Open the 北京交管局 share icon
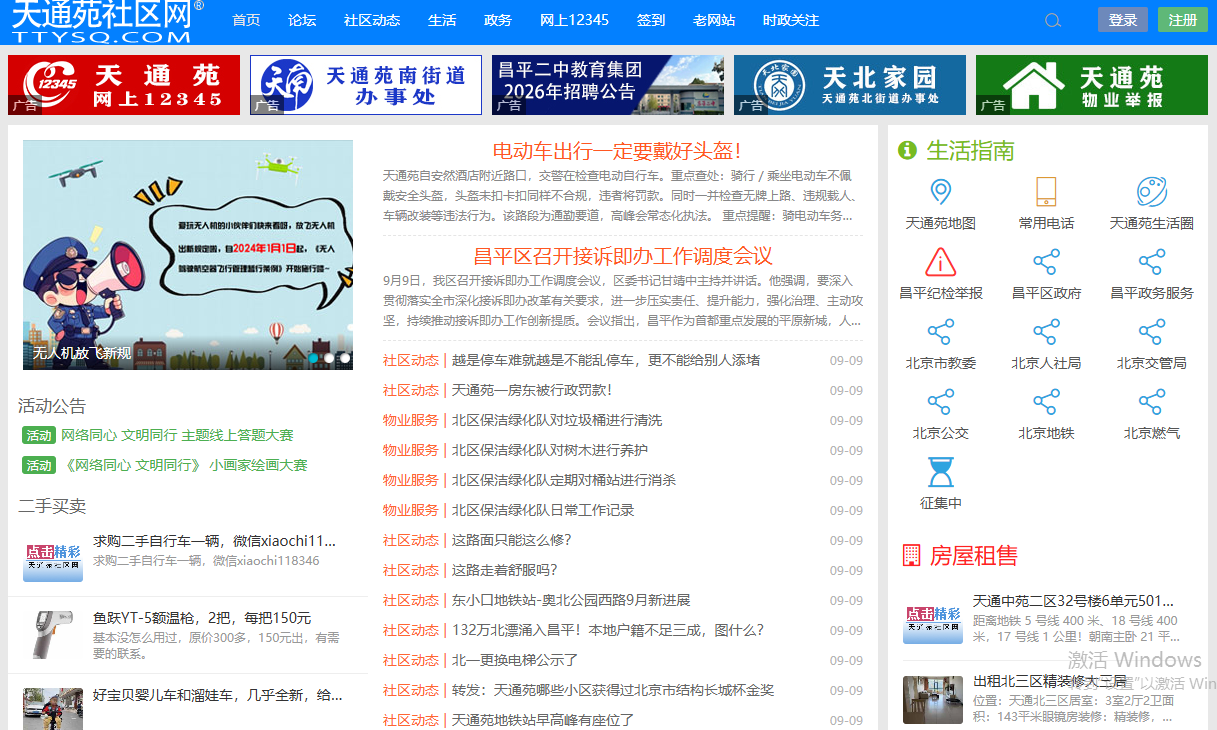This screenshot has width=1217, height=730. tap(1152, 332)
